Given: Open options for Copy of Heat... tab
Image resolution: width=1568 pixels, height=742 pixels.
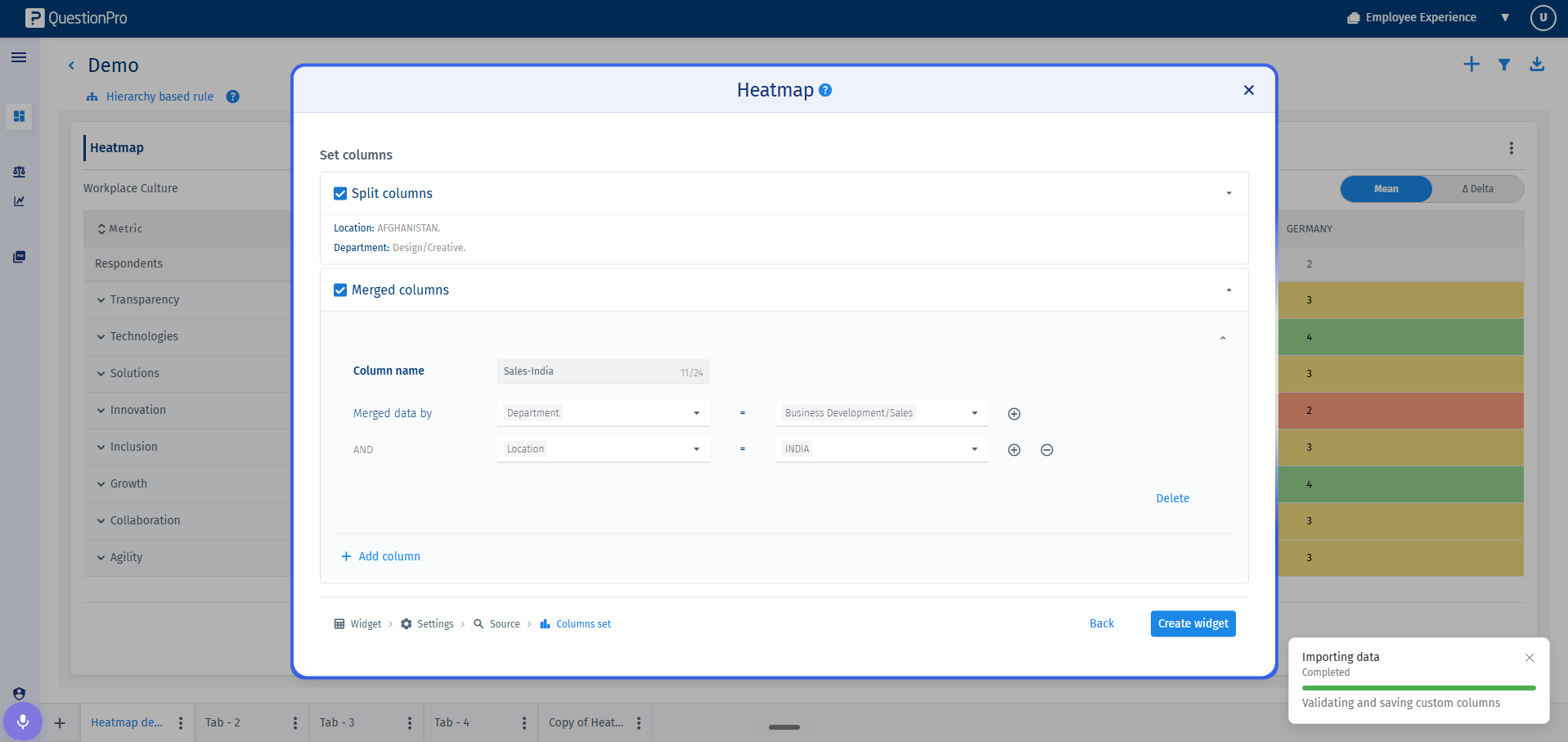Looking at the screenshot, I should [639, 723].
